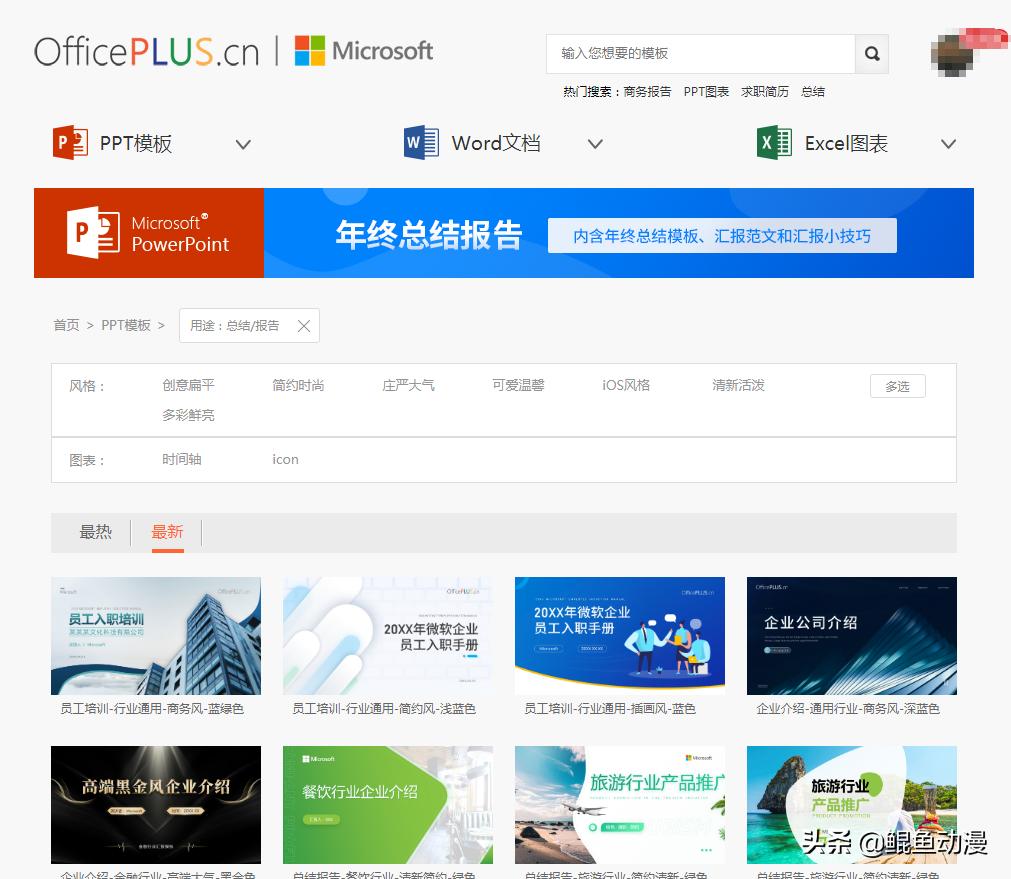
Task: Open the user avatar at top right
Action: point(952,55)
